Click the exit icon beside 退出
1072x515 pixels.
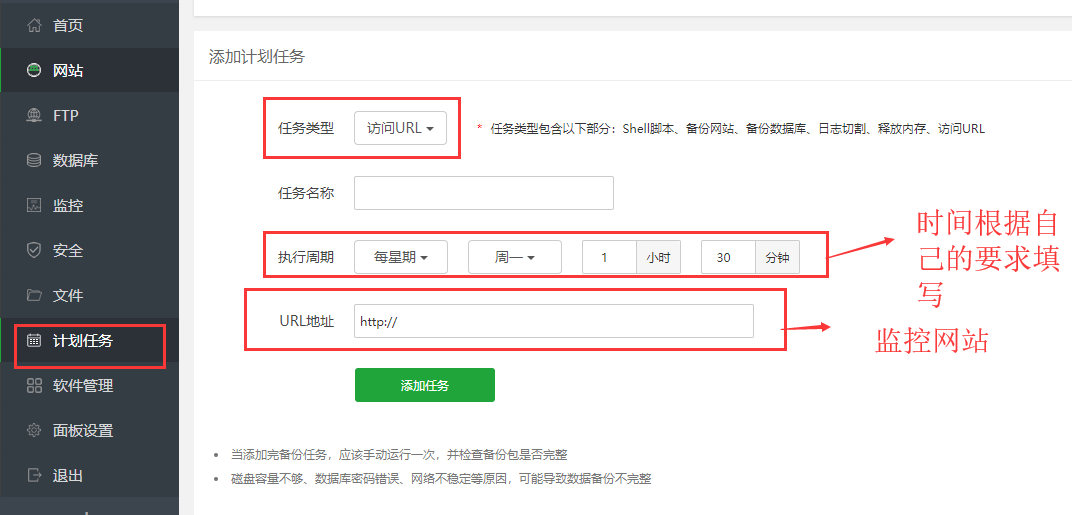tap(34, 475)
